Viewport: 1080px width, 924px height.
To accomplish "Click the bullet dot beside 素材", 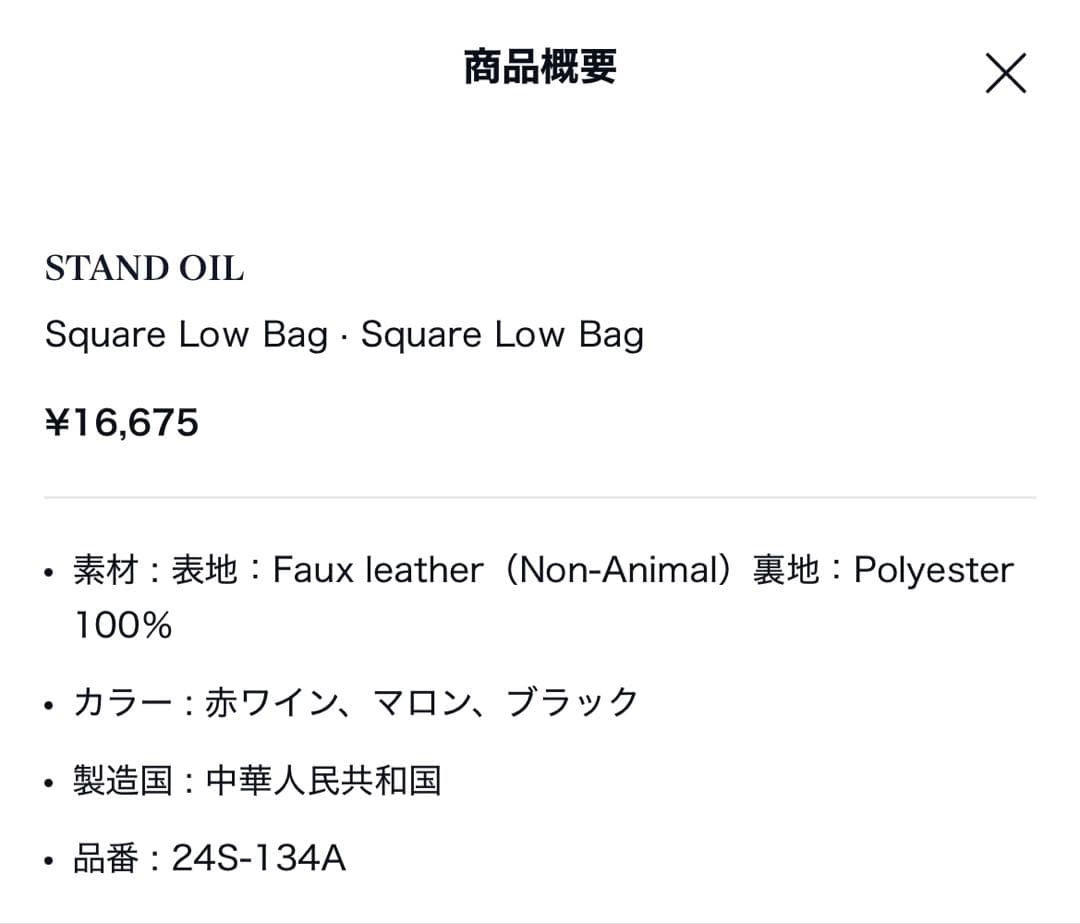I will coord(47,572).
